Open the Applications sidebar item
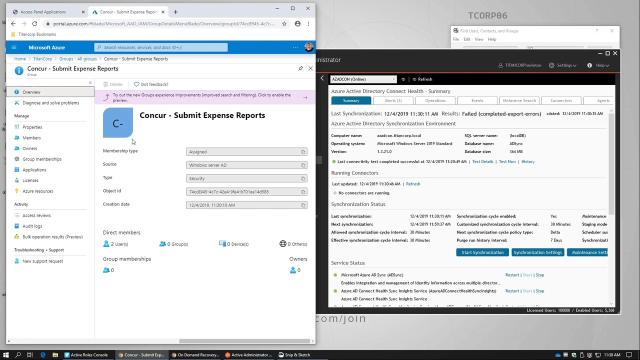640x360 pixels. 34,170
